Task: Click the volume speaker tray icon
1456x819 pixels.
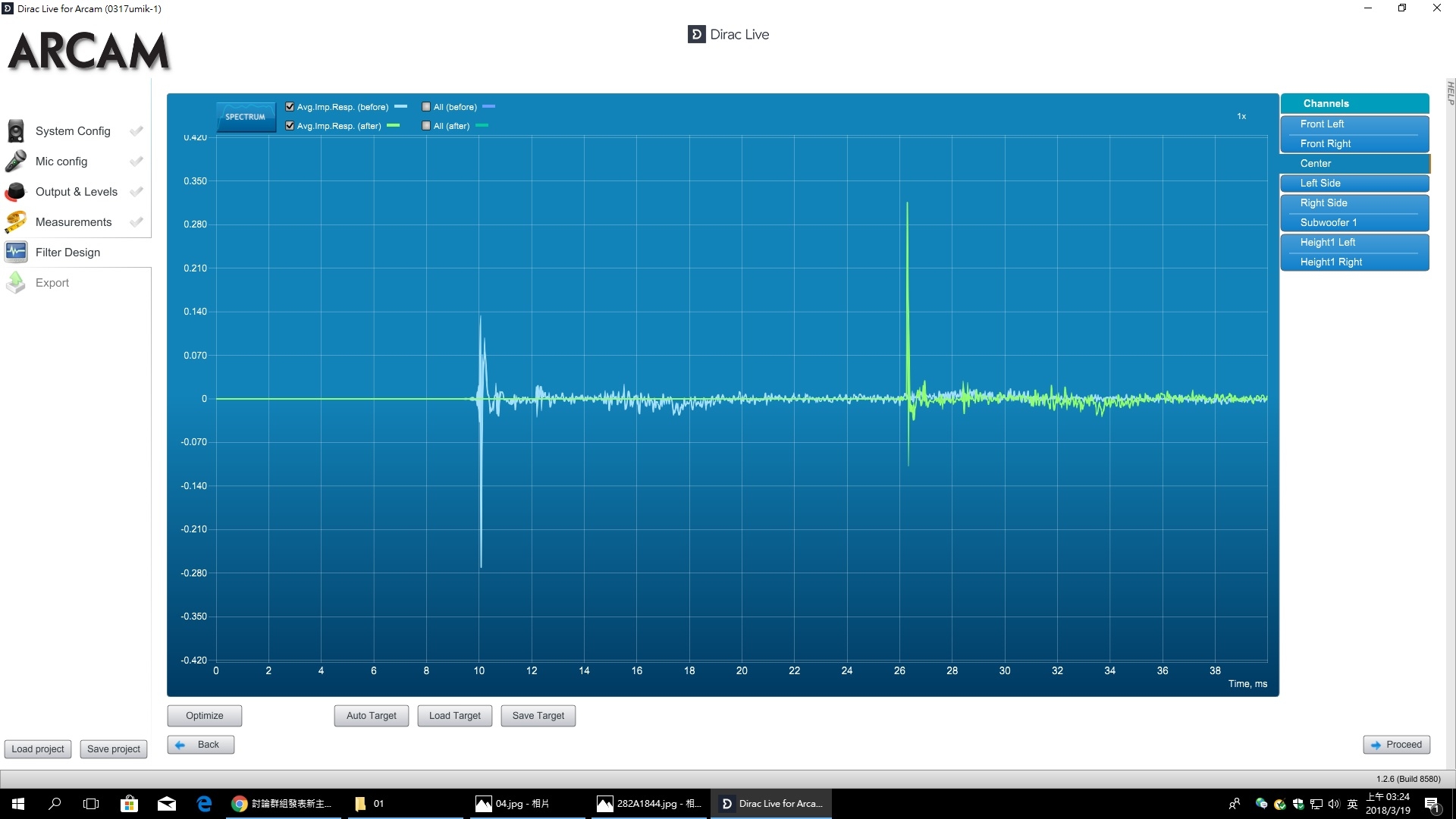Action: pyautogui.click(x=1334, y=804)
